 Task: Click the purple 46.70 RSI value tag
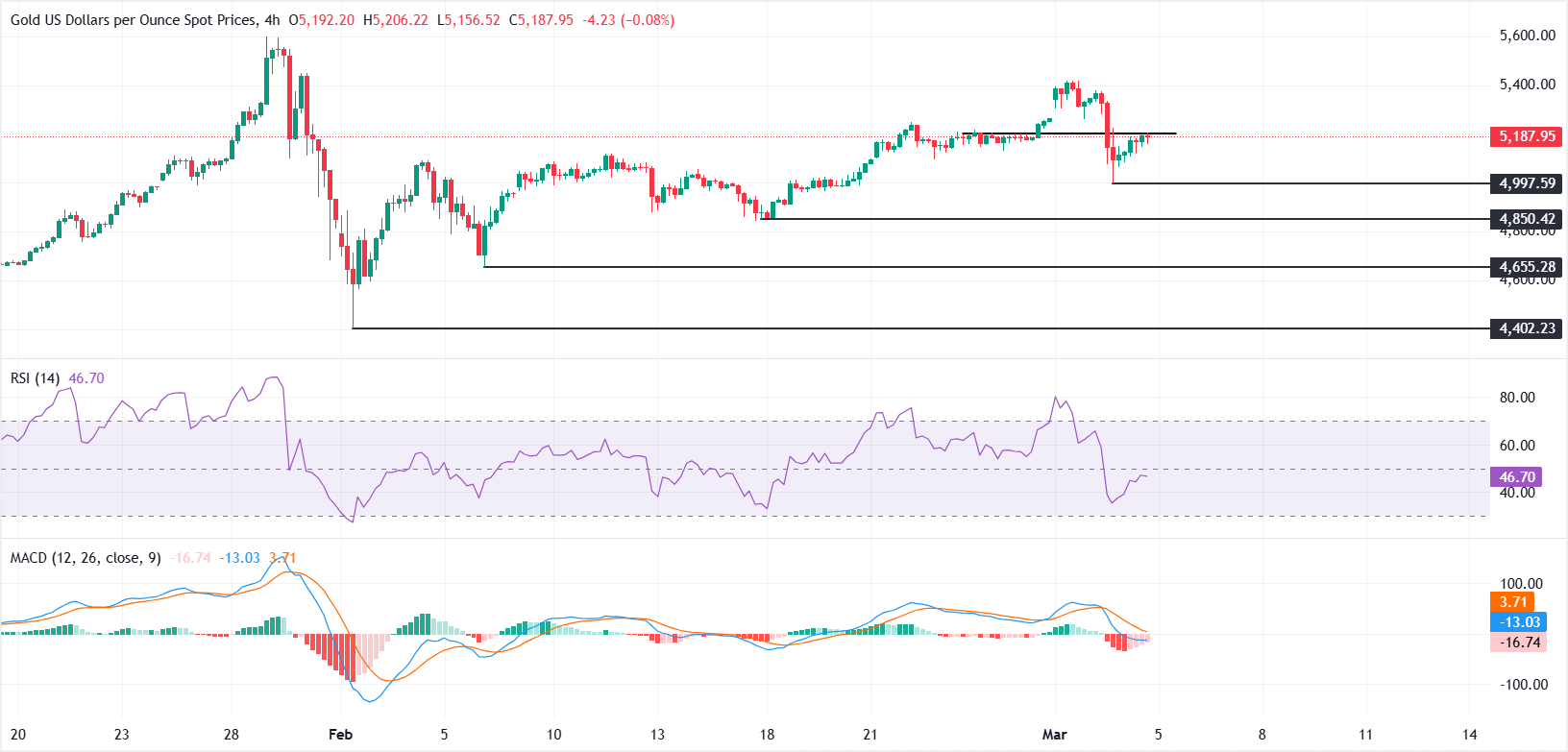(x=1517, y=476)
